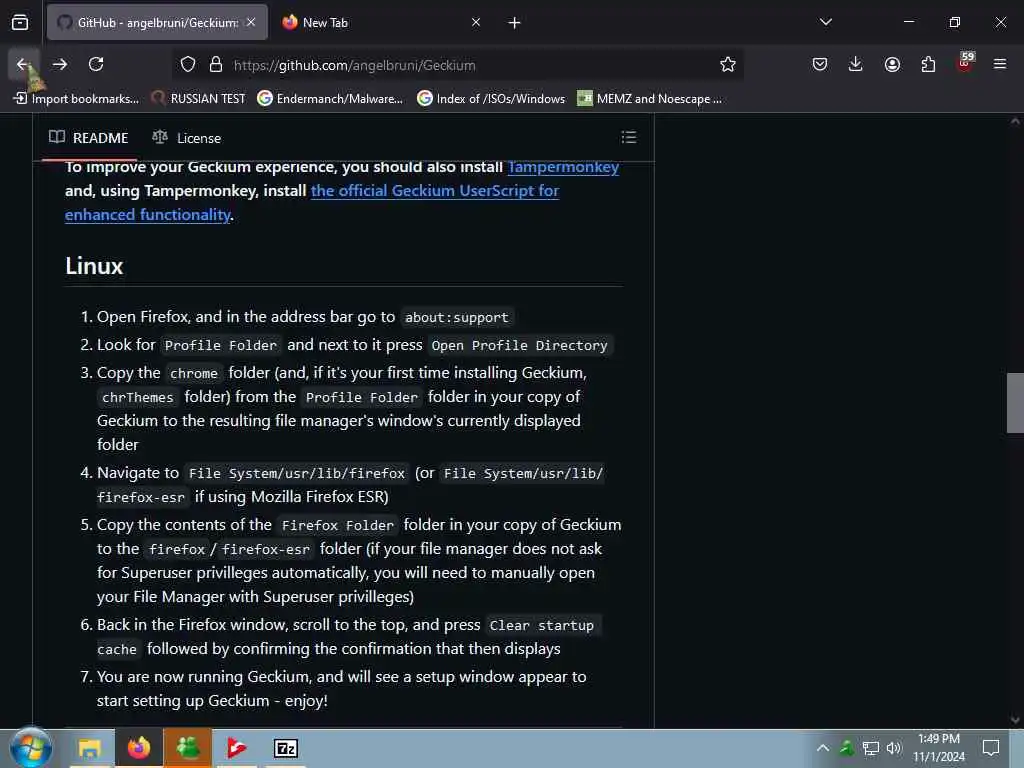1024x768 pixels.
Task: Switch to the License tab
Action: (x=187, y=138)
